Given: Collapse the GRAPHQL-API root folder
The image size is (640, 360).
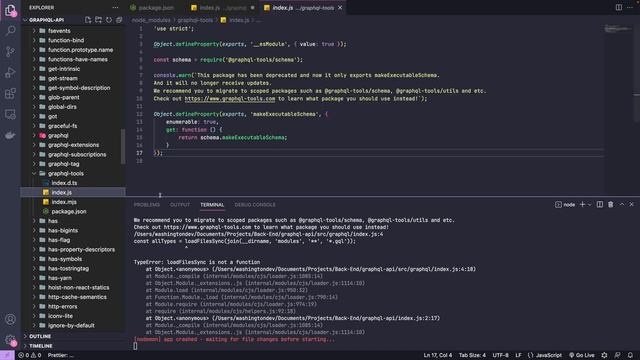Looking at the screenshot, I should [x=25, y=20].
